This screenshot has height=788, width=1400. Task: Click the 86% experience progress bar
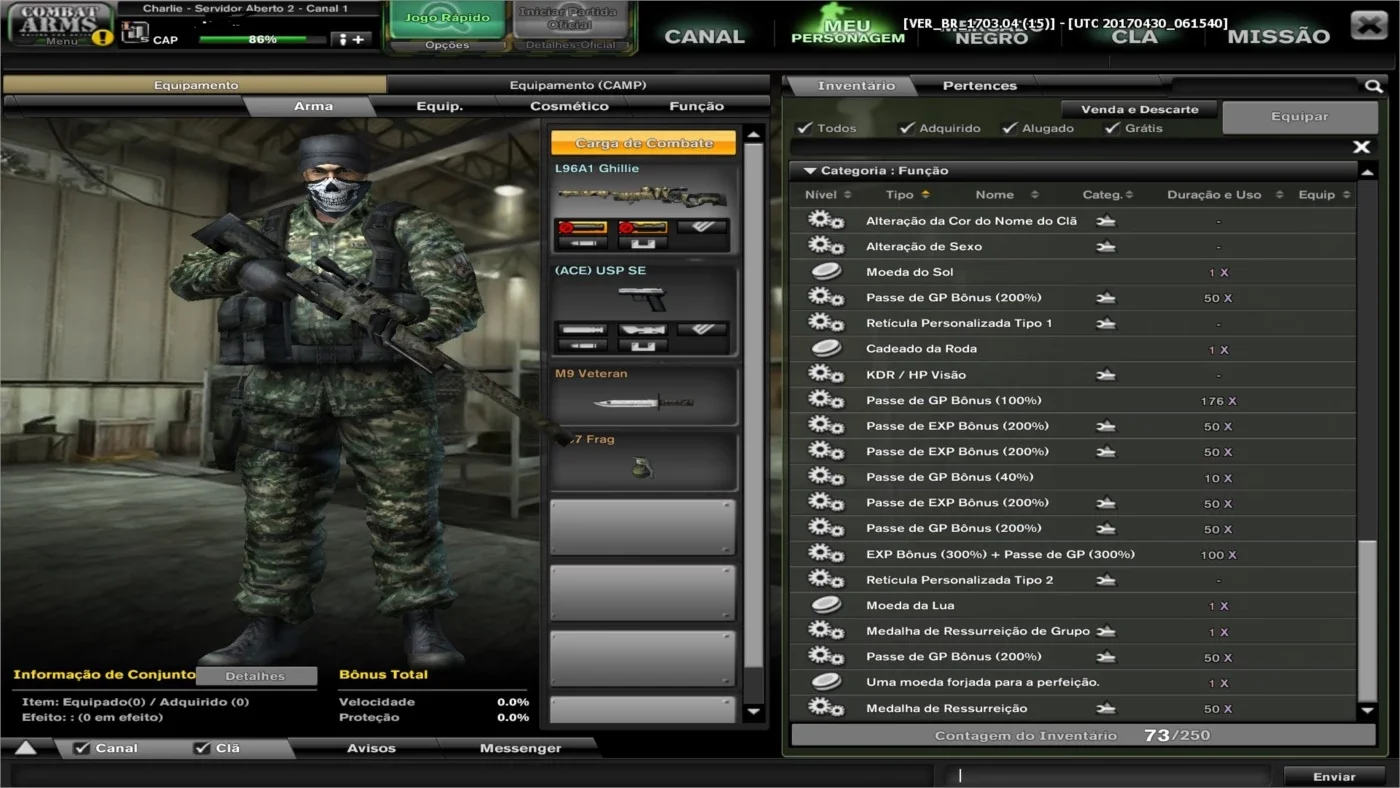(262, 39)
